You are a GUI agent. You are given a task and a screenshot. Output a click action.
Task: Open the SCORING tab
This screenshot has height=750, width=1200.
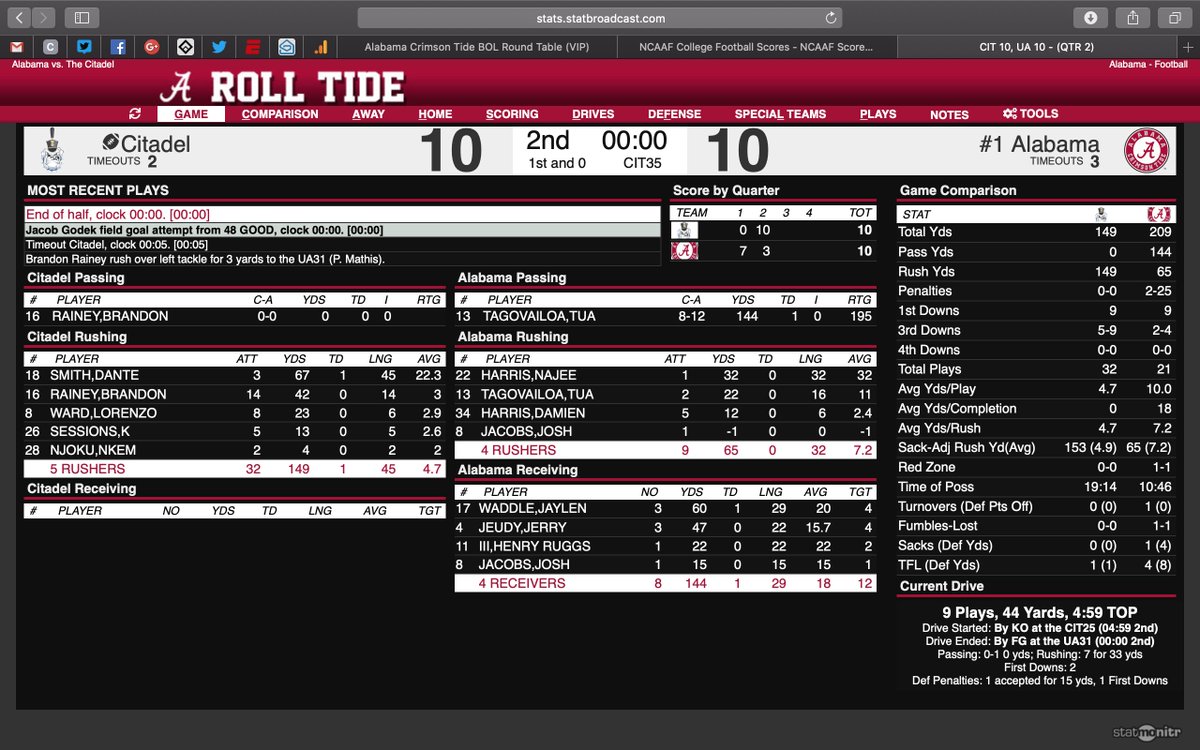[512, 114]
